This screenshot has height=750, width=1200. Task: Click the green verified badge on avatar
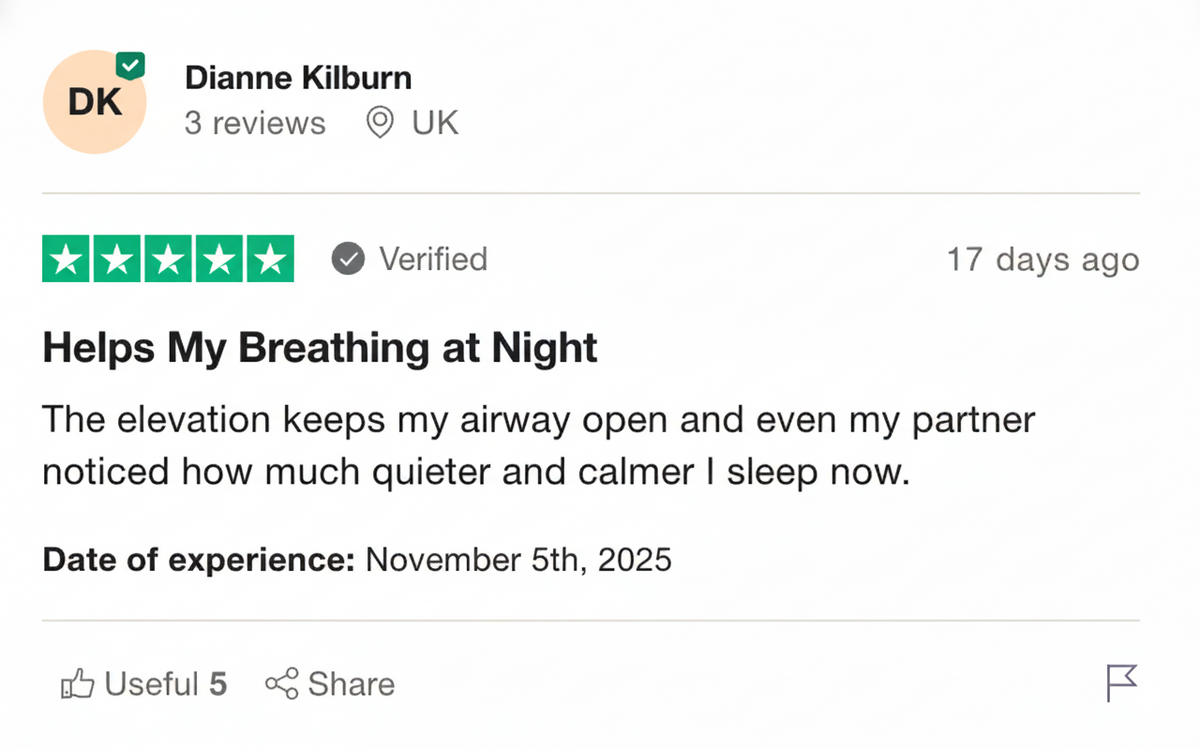[x=130, y=66]
